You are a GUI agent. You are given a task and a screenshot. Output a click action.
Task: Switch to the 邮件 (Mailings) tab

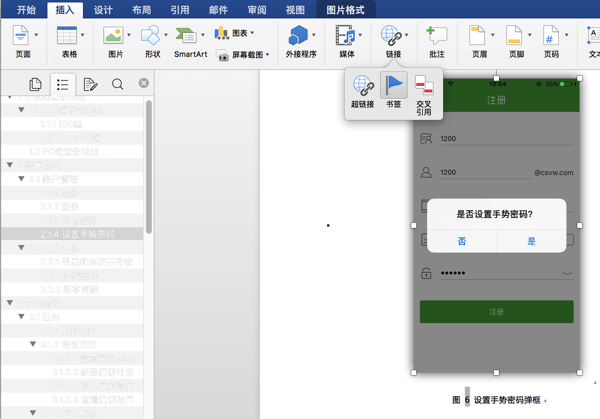pos(218,10)
